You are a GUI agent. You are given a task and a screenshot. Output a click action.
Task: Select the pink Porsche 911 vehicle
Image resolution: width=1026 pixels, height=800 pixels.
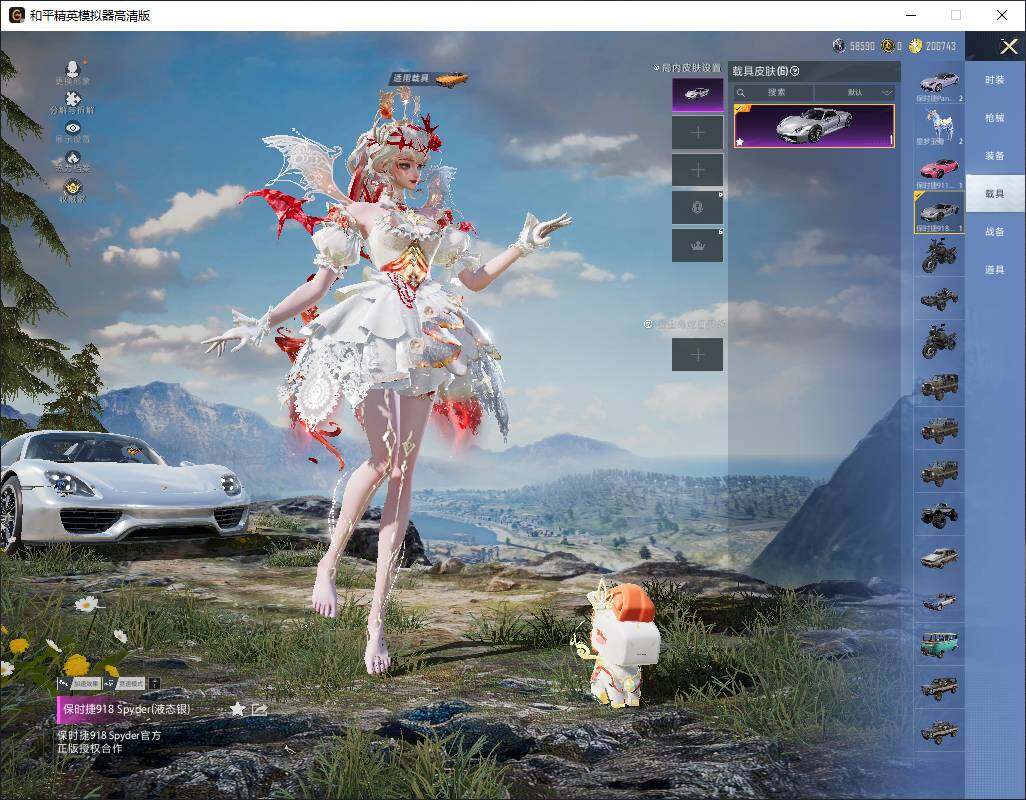point(939,169)
